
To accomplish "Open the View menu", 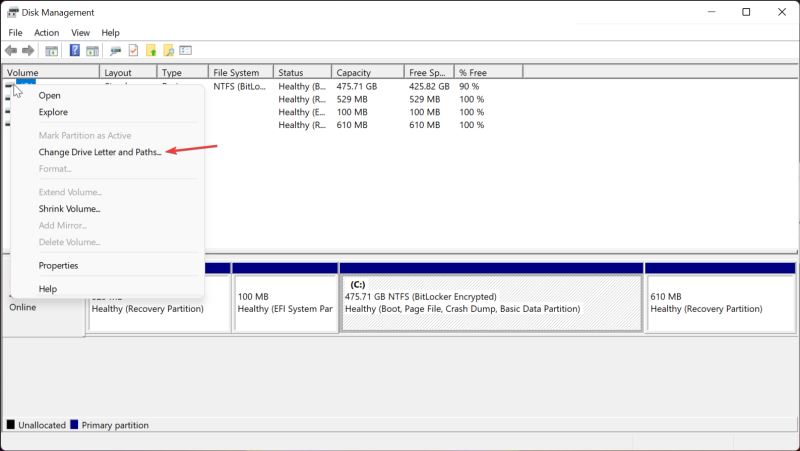I will (x=80, y=33).
